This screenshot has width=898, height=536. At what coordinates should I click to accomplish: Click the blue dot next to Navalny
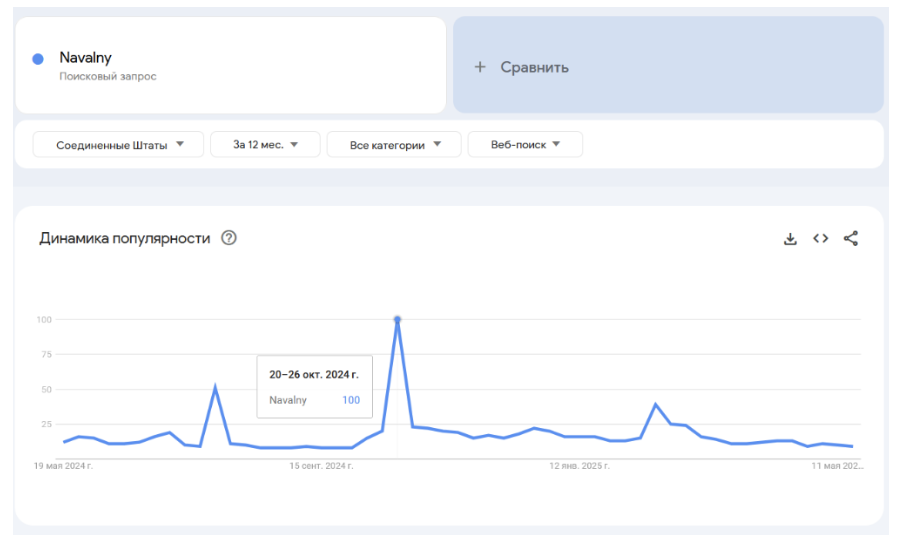pos(38,59)
